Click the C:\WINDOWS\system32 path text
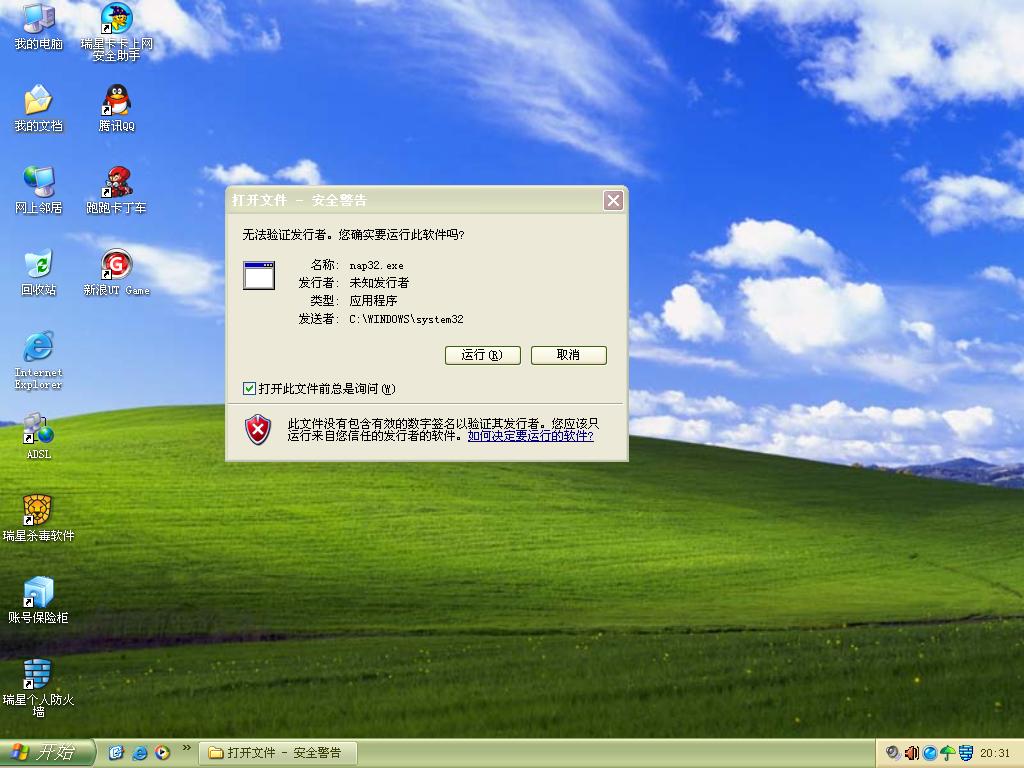This screenshot has height=768, width=1024. tap(406, 319)
